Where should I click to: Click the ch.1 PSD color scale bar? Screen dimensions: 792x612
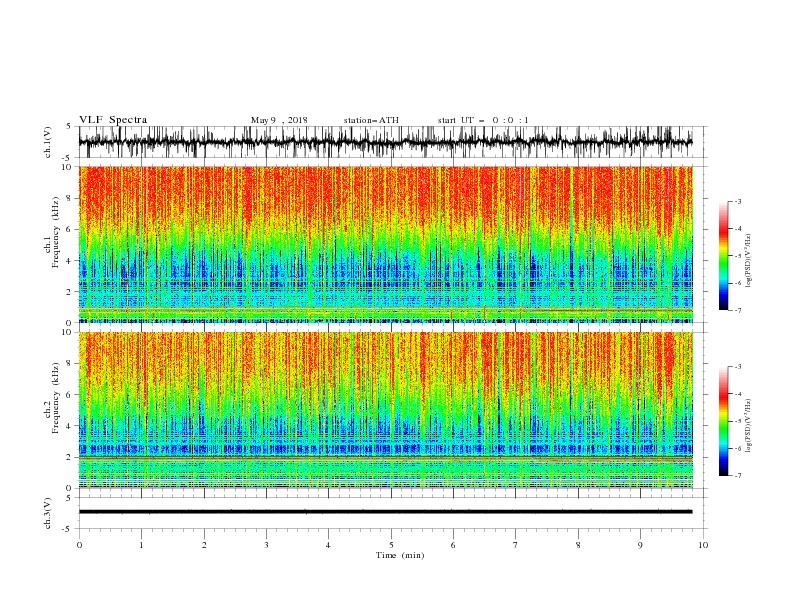[x=723, y=256]
